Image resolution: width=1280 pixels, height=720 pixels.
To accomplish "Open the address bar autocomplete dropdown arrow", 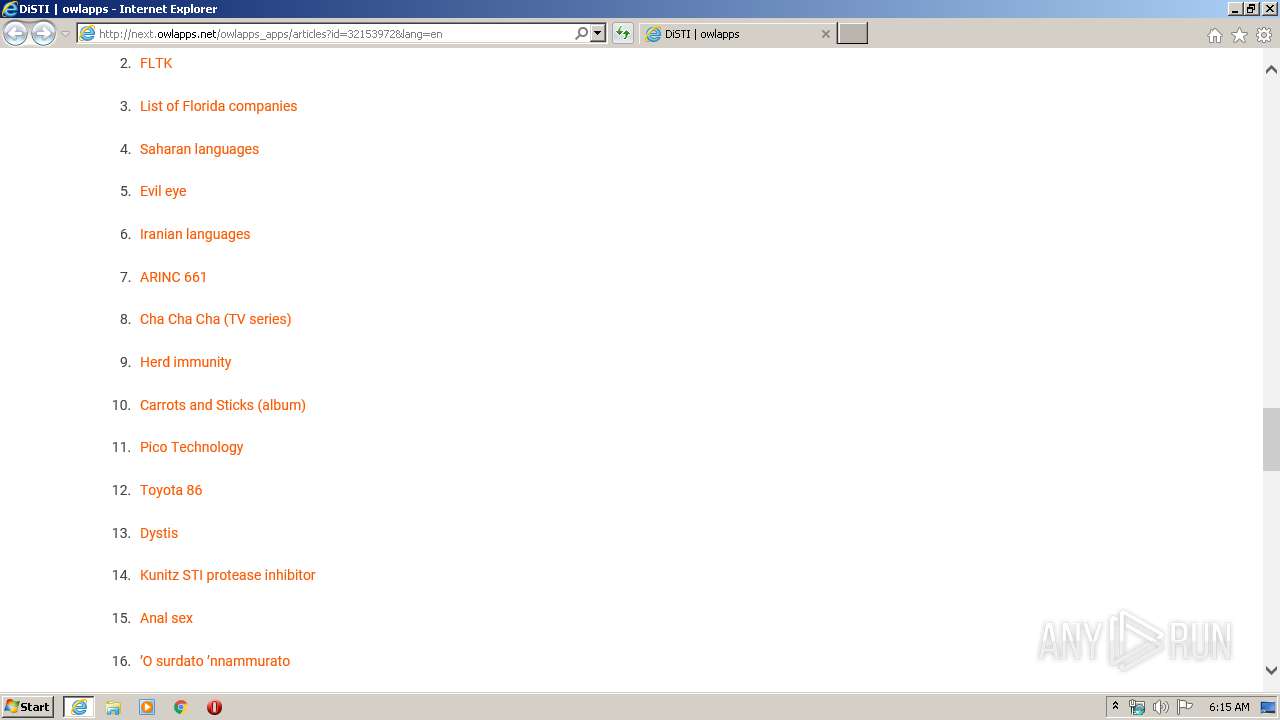I will pyautogui.click(x=598, y=33).
